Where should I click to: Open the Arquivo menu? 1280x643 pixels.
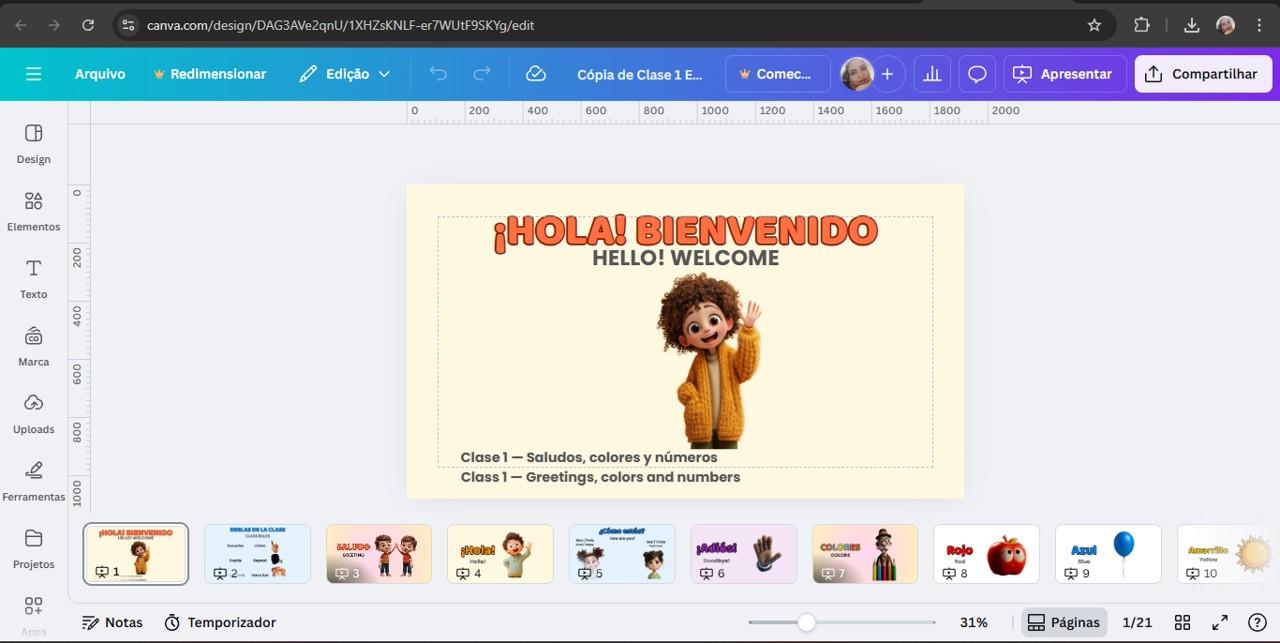tap(100, 74)
